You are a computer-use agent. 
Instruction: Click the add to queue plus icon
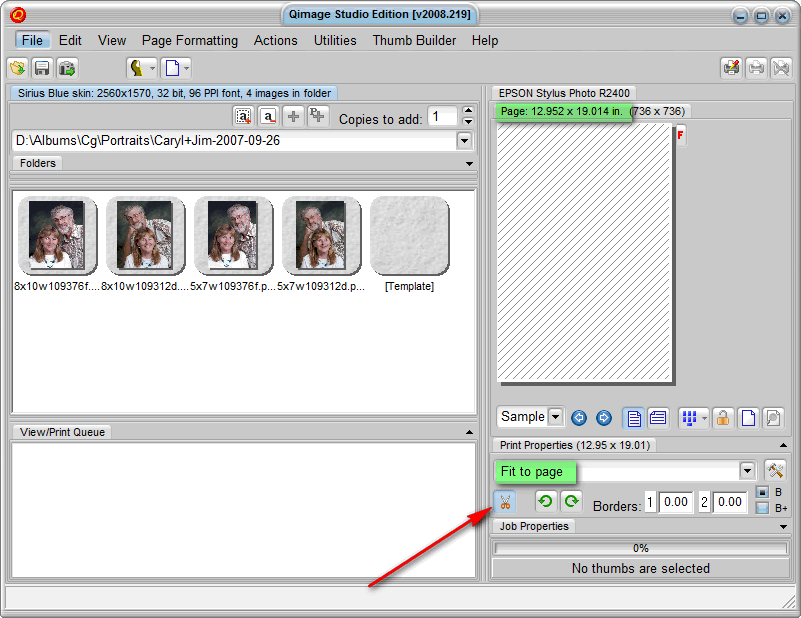(x=293, y=116)
